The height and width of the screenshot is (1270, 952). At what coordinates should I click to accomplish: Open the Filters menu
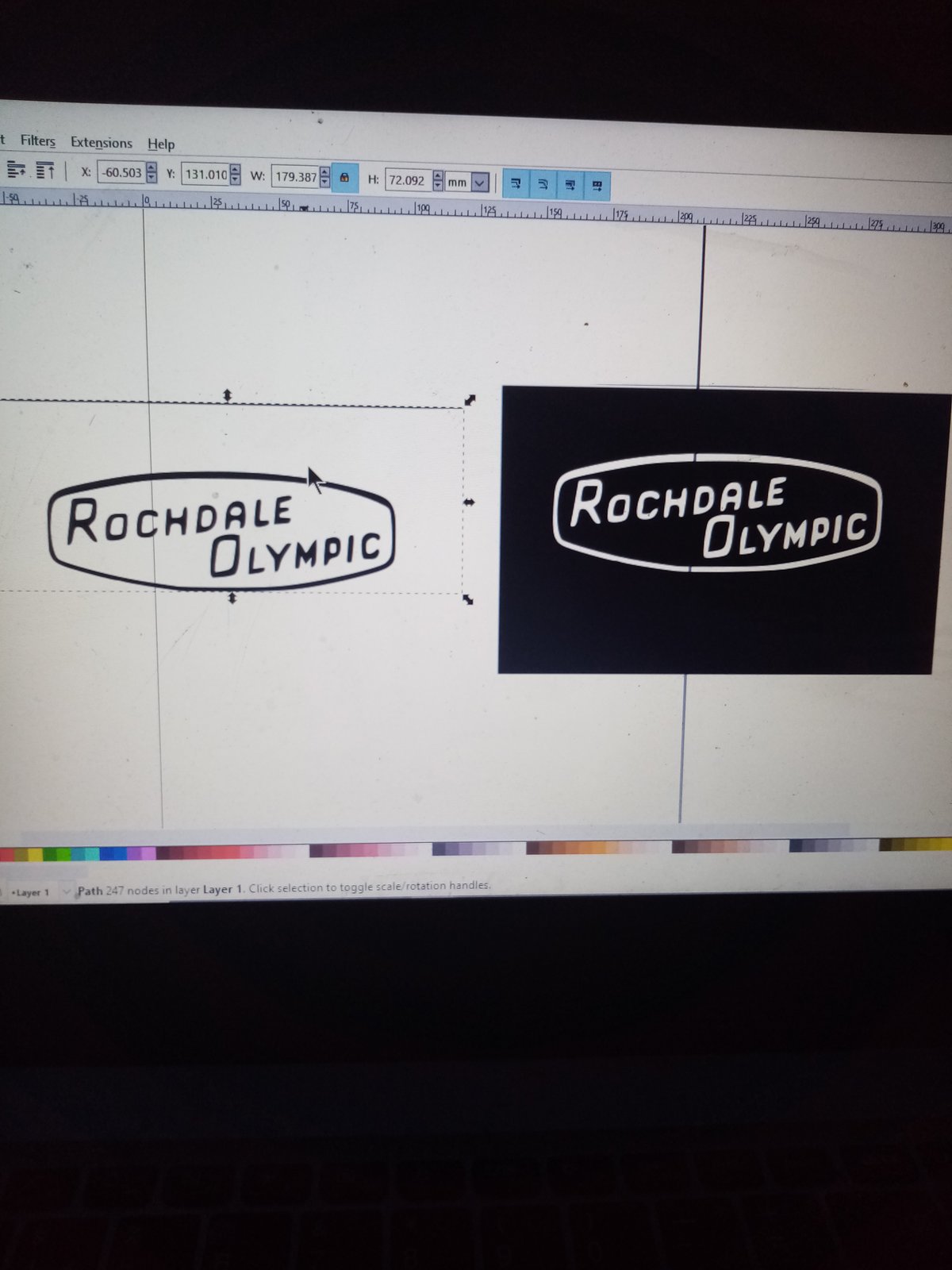[38, 140]
